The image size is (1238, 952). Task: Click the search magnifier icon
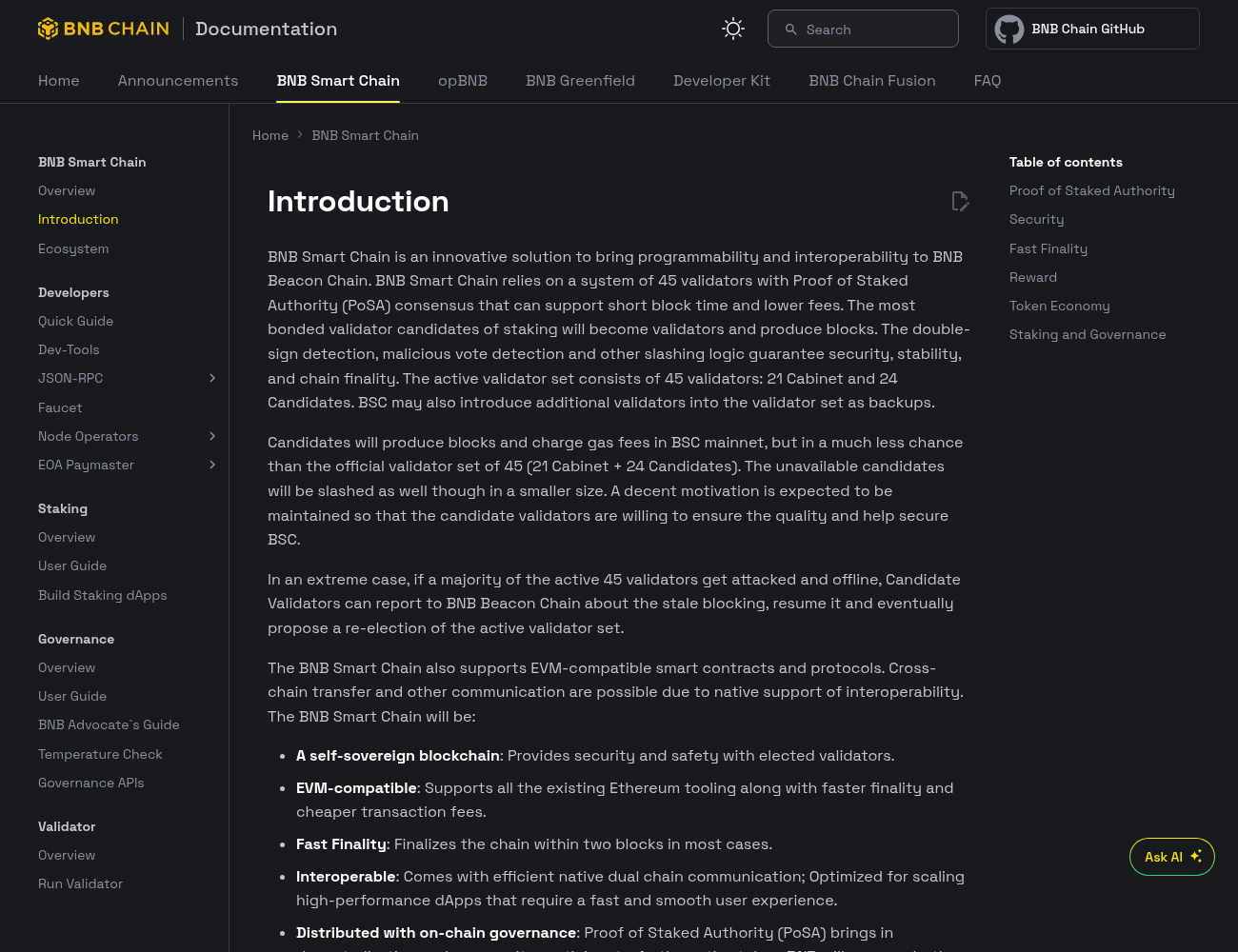[x=790, y=30]
